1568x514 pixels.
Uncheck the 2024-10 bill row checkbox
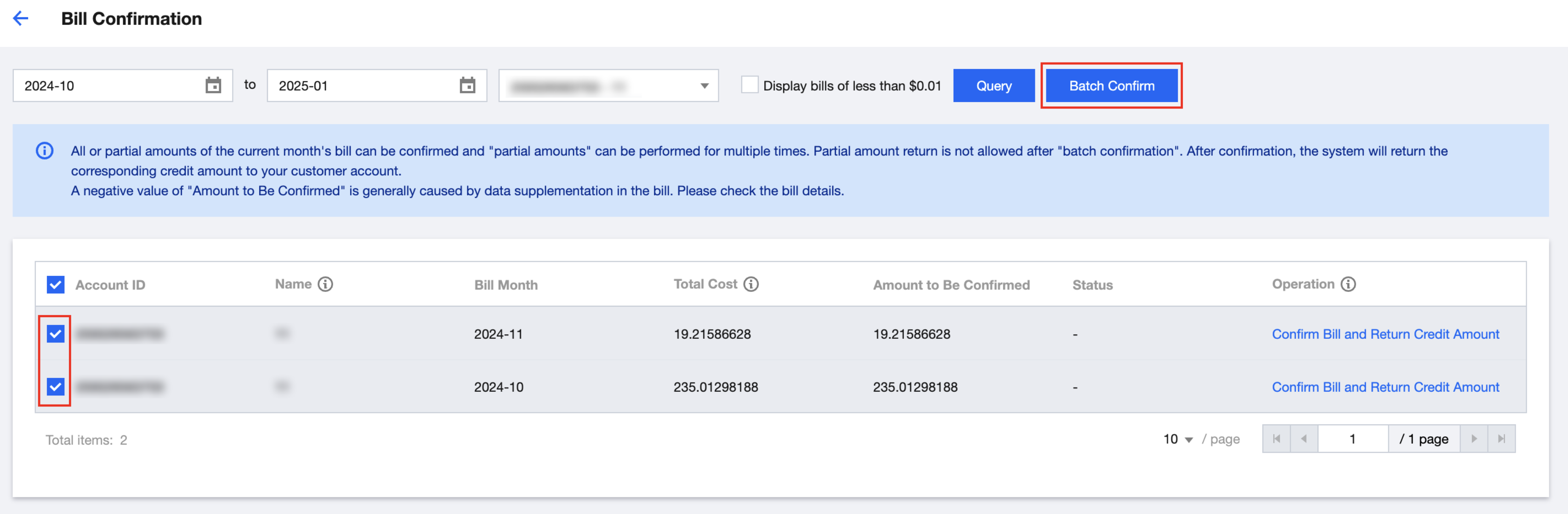[56, 387]
